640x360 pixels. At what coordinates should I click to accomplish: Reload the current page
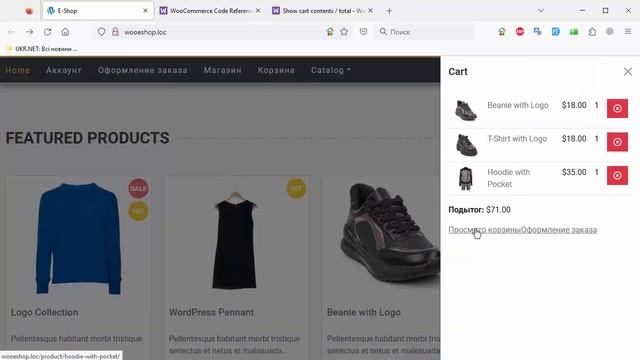click(47, 32)
